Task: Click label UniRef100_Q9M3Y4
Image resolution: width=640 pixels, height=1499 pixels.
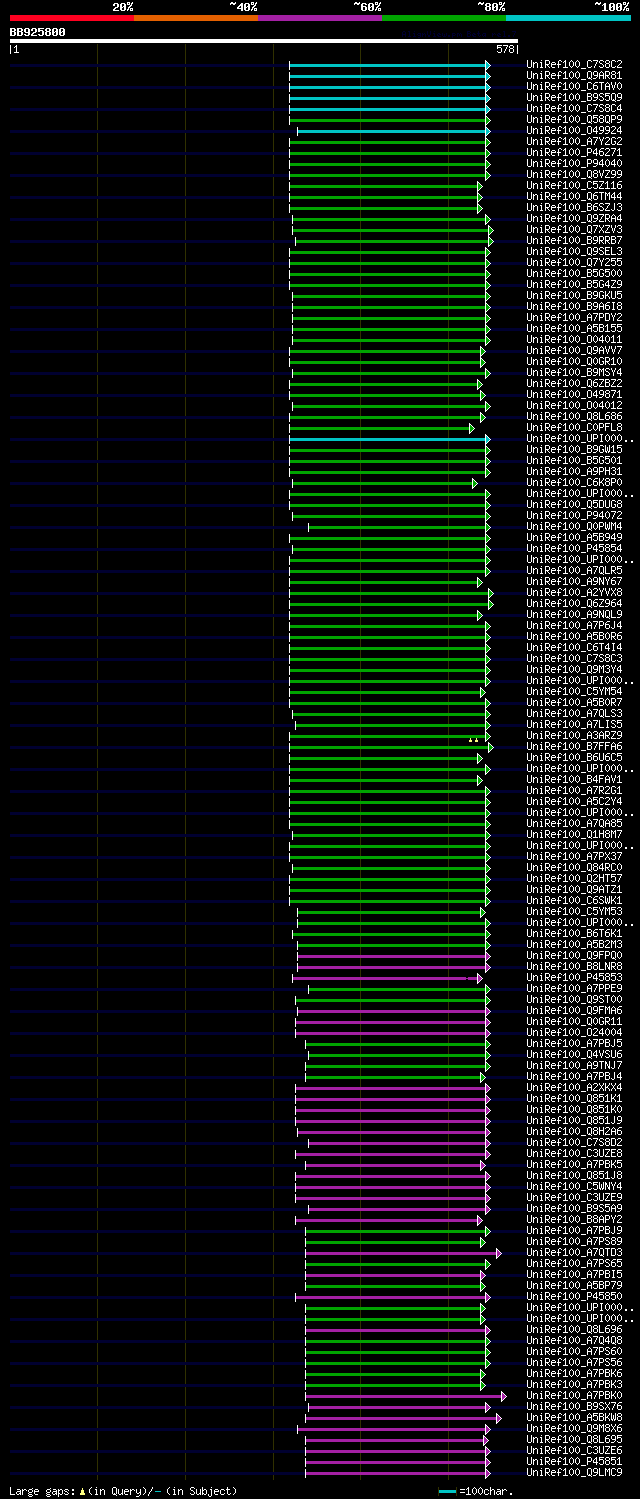Action: coord(574,670)
